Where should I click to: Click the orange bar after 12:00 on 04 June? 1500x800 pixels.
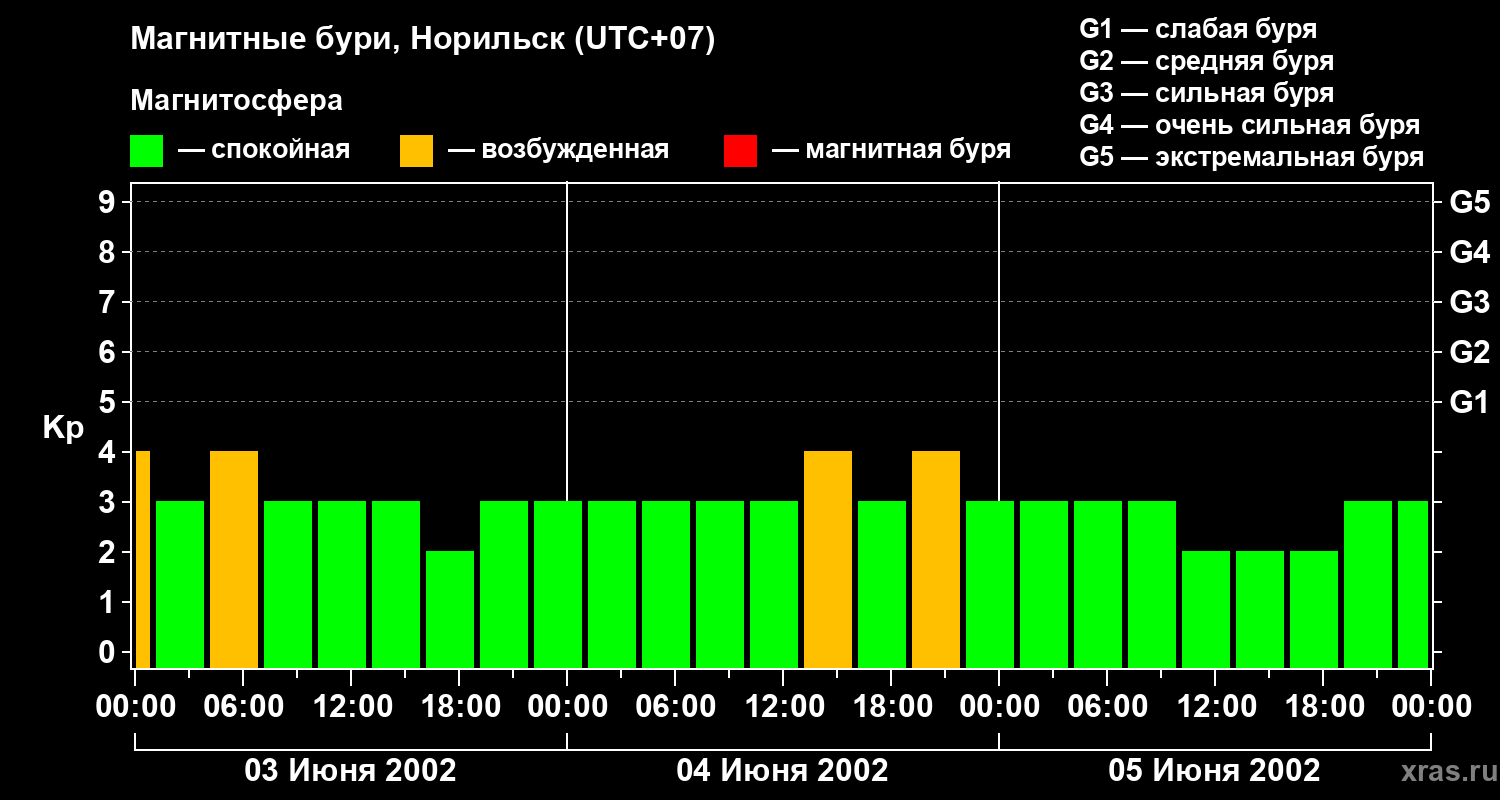[828, 559]
